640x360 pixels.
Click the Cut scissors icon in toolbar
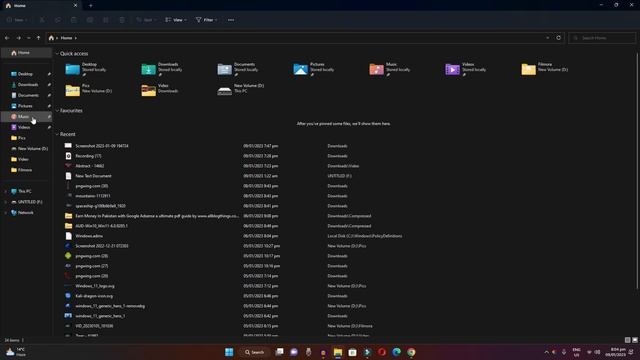(x=42, y=20)
